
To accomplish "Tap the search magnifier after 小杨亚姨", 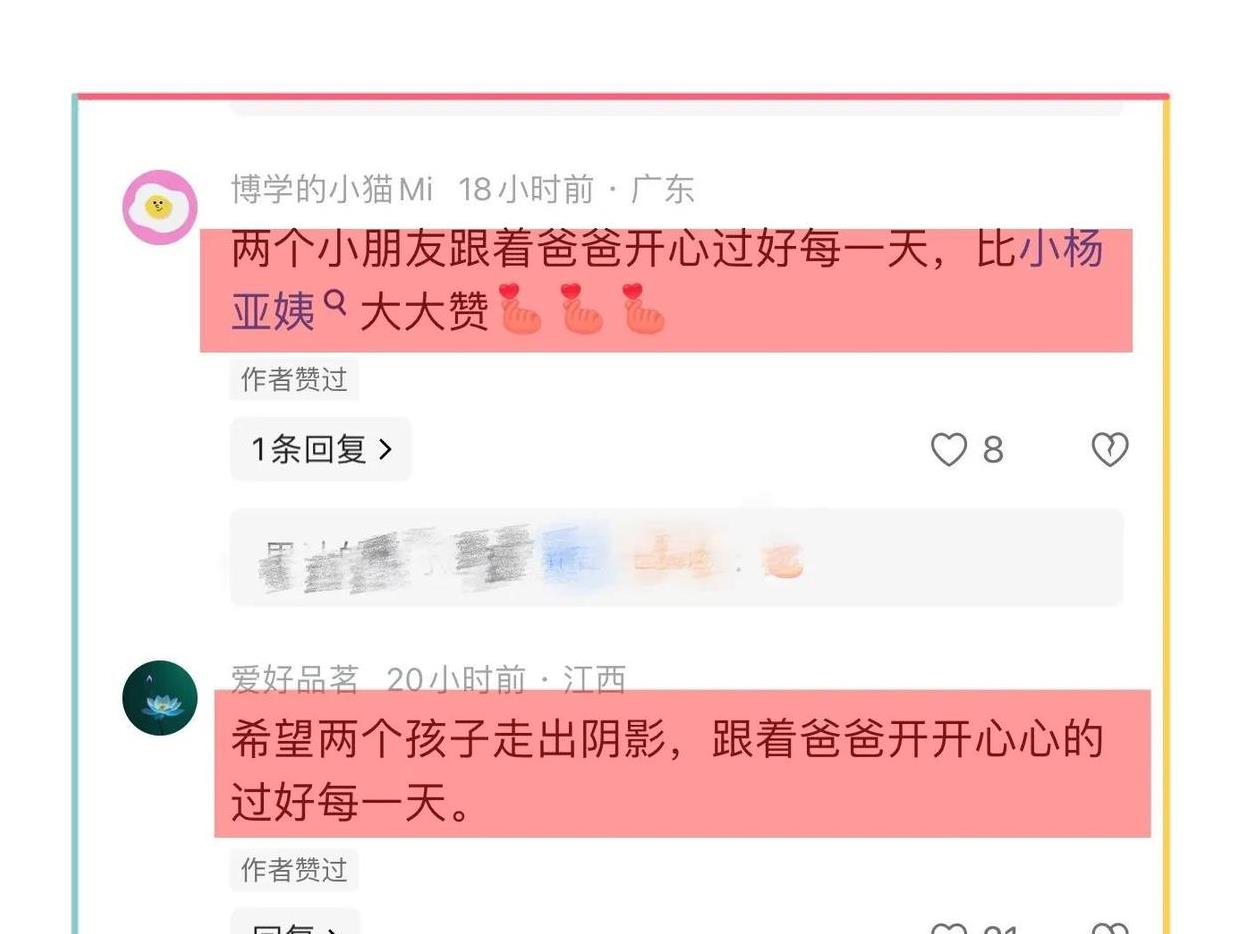I will [x=336, y=302].
